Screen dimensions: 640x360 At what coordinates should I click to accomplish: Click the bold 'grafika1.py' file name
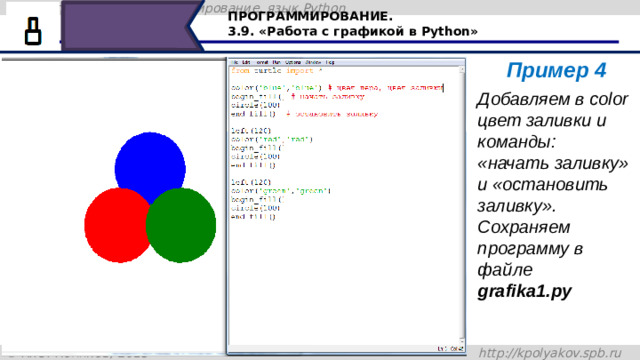524,291
